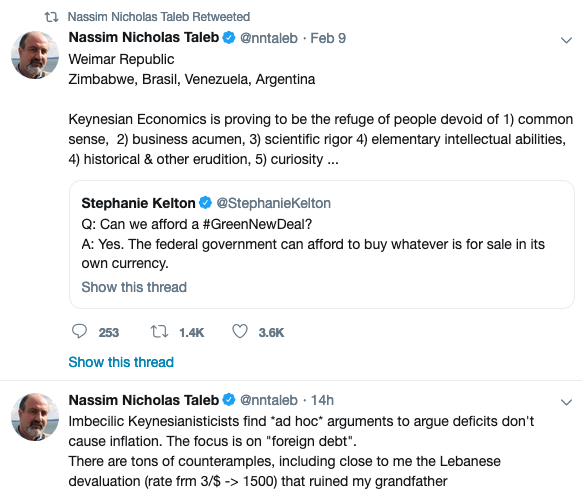Click verified badge beside Taleb's name, Feb 9 tweet
Viewport: 582px width, 501px height.
pos(229,37)
